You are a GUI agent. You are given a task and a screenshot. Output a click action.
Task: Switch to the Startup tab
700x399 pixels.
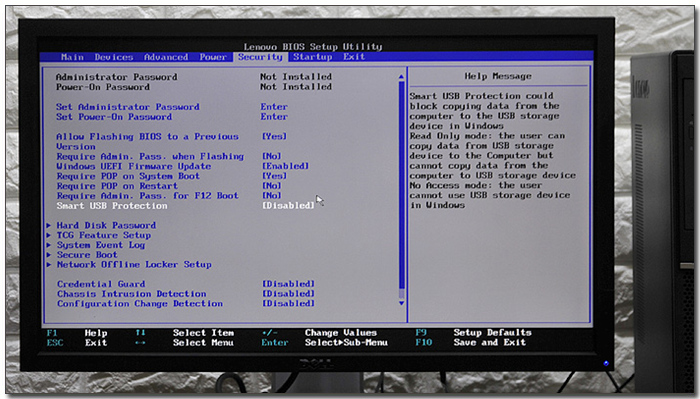click(x=312, y=57)
